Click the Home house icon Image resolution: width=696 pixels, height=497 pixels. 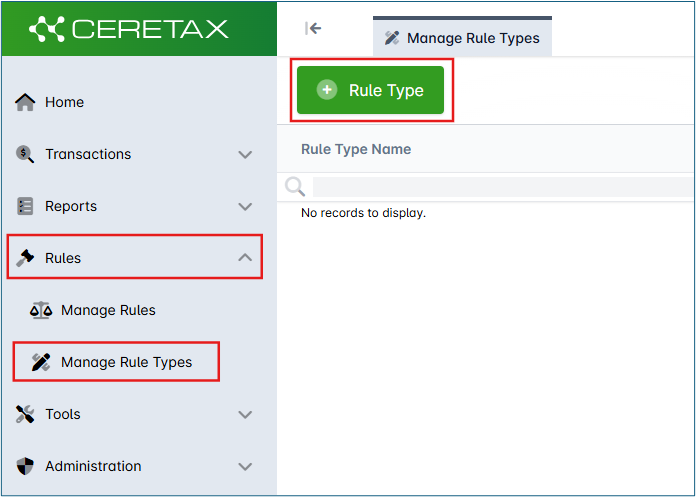click(25, 102)
